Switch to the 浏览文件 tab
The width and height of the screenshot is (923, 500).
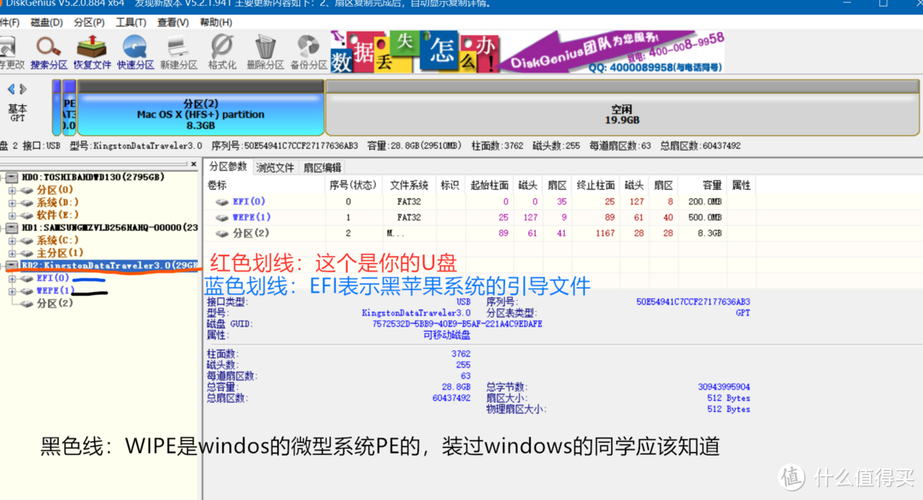[x=275, y=167]
